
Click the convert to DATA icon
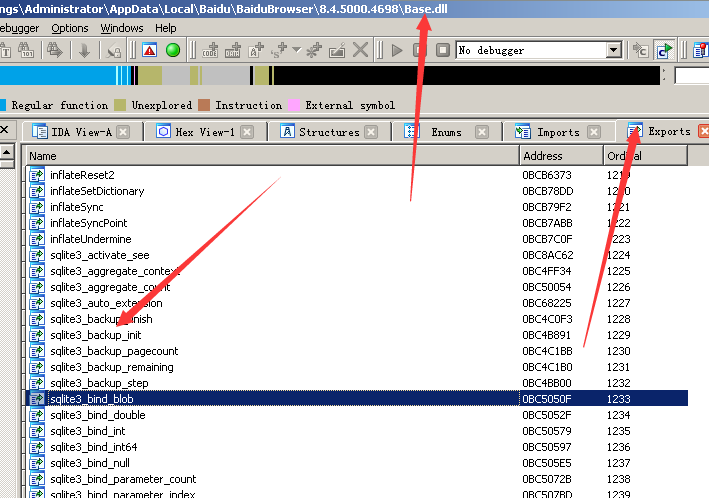point(233,50)
